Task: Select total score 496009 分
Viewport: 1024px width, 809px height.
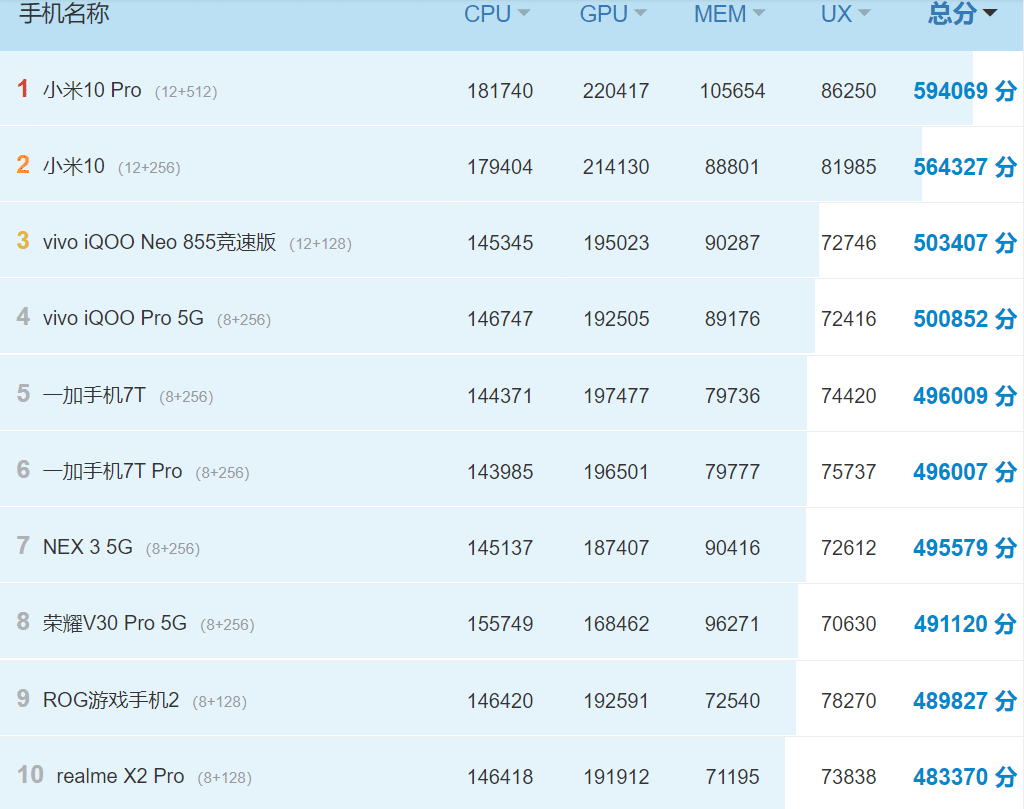Action: pyautogui.click(x=965, y=396)
